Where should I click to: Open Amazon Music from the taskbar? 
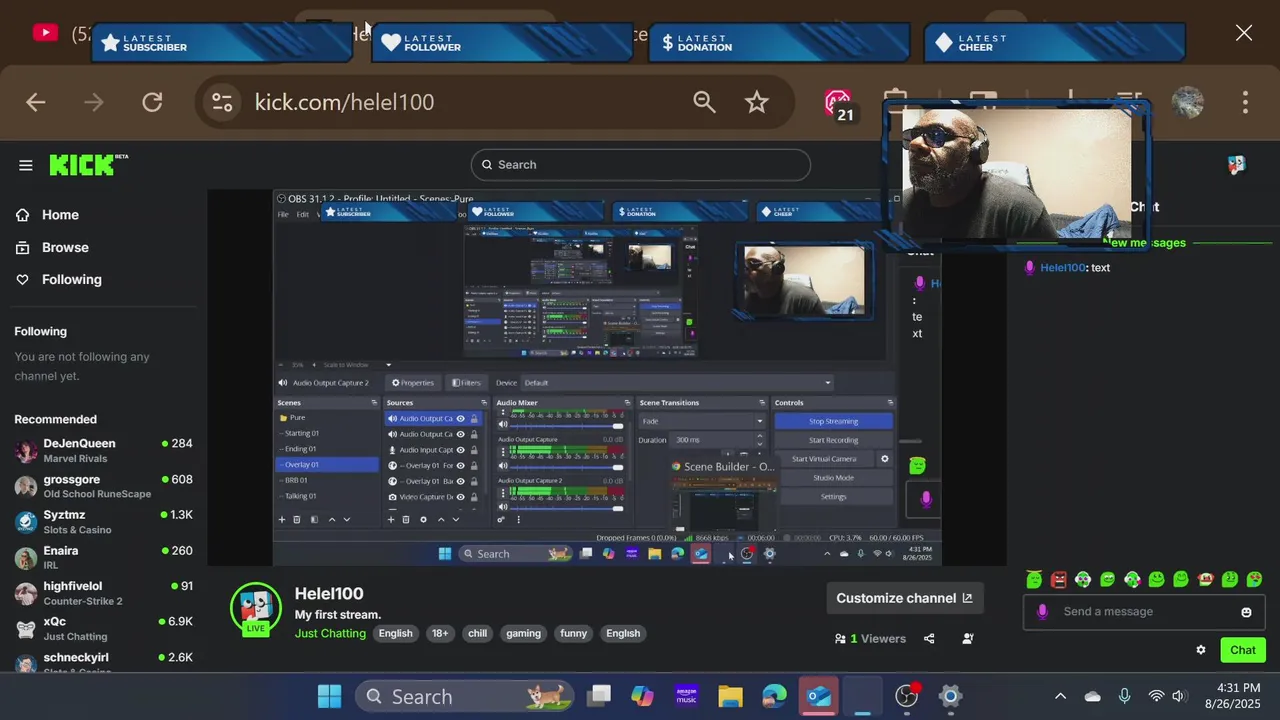686,696
